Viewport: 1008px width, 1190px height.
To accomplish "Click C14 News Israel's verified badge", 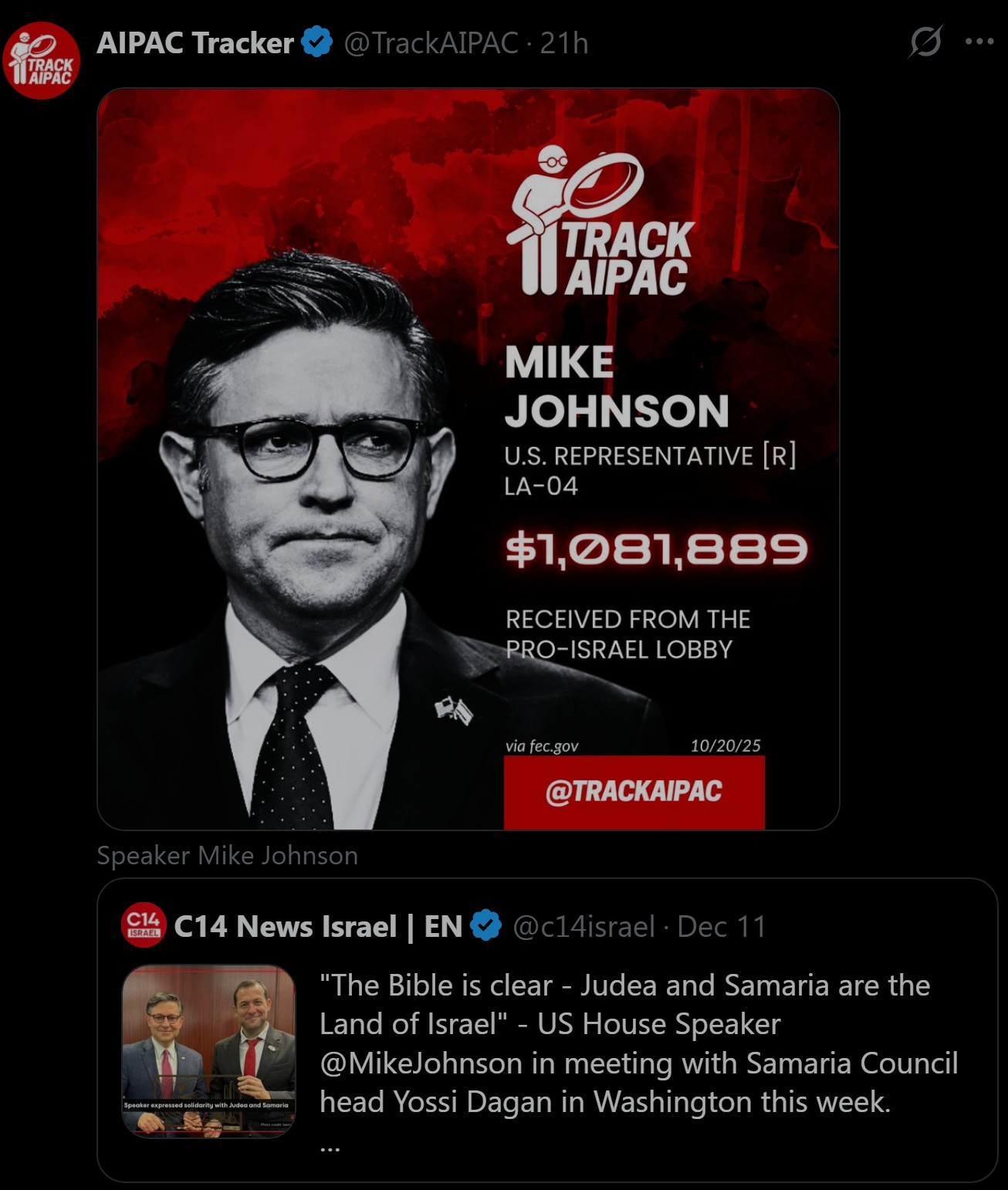I will 485,925.
